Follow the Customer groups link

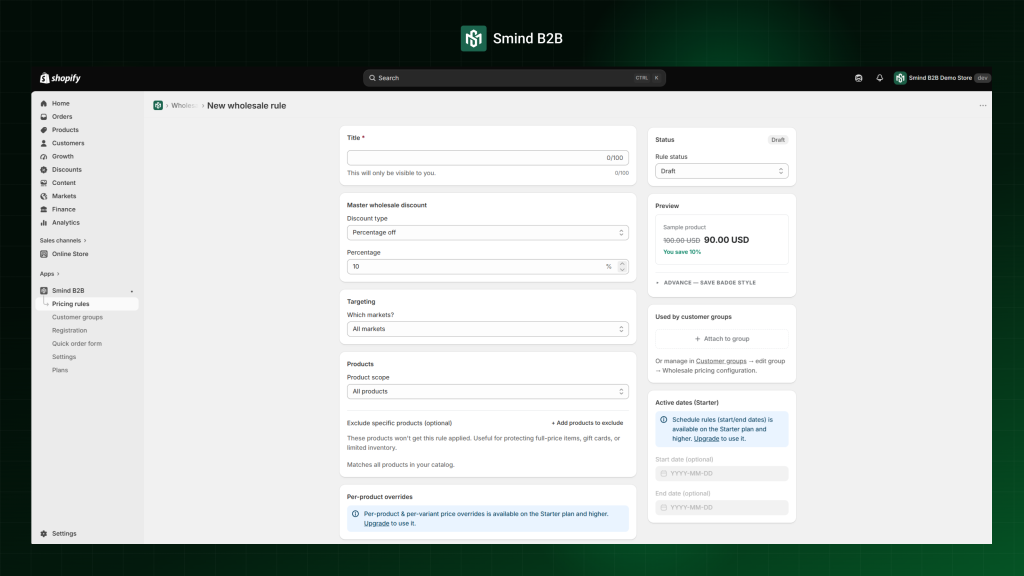click(720, 361)
